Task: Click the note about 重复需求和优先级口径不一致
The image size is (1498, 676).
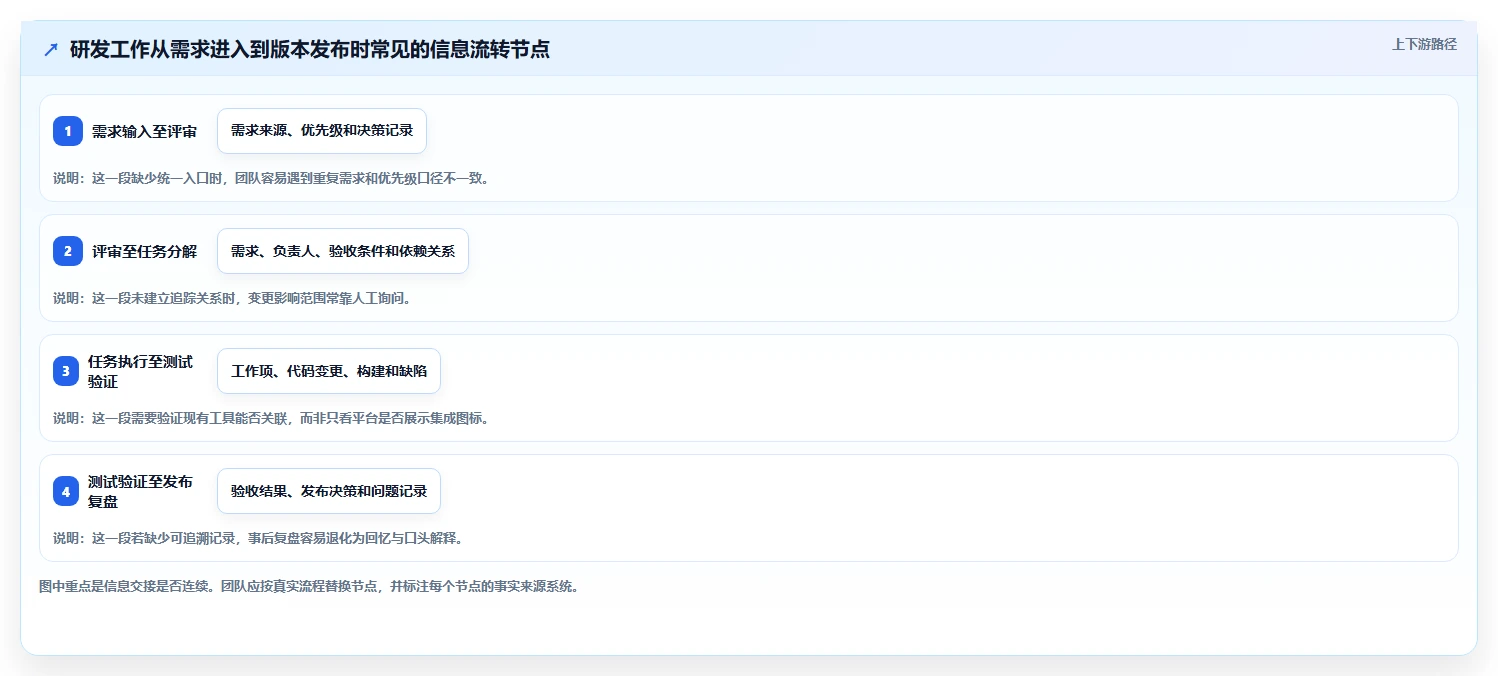Action: [x=271, y=178]
